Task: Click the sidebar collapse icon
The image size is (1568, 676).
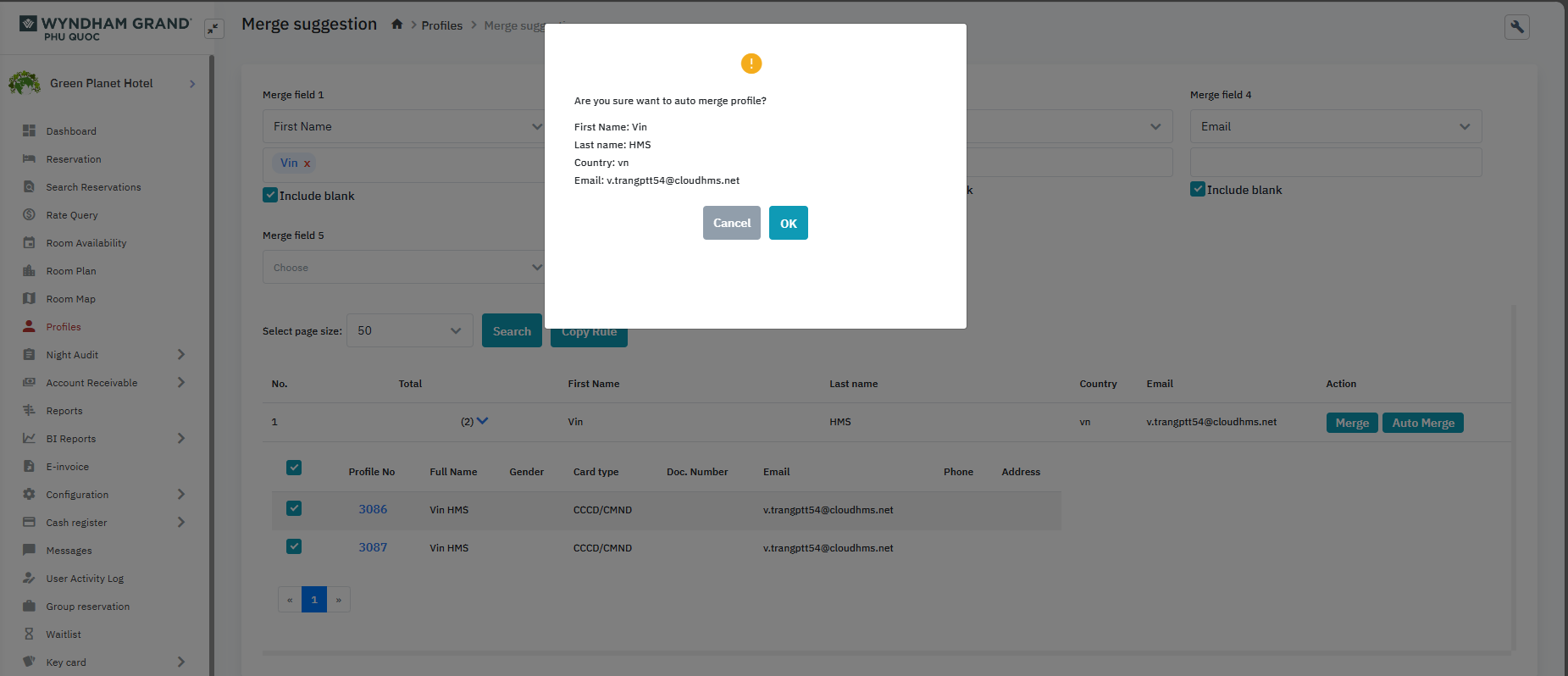Action: [x=214, y=29]
